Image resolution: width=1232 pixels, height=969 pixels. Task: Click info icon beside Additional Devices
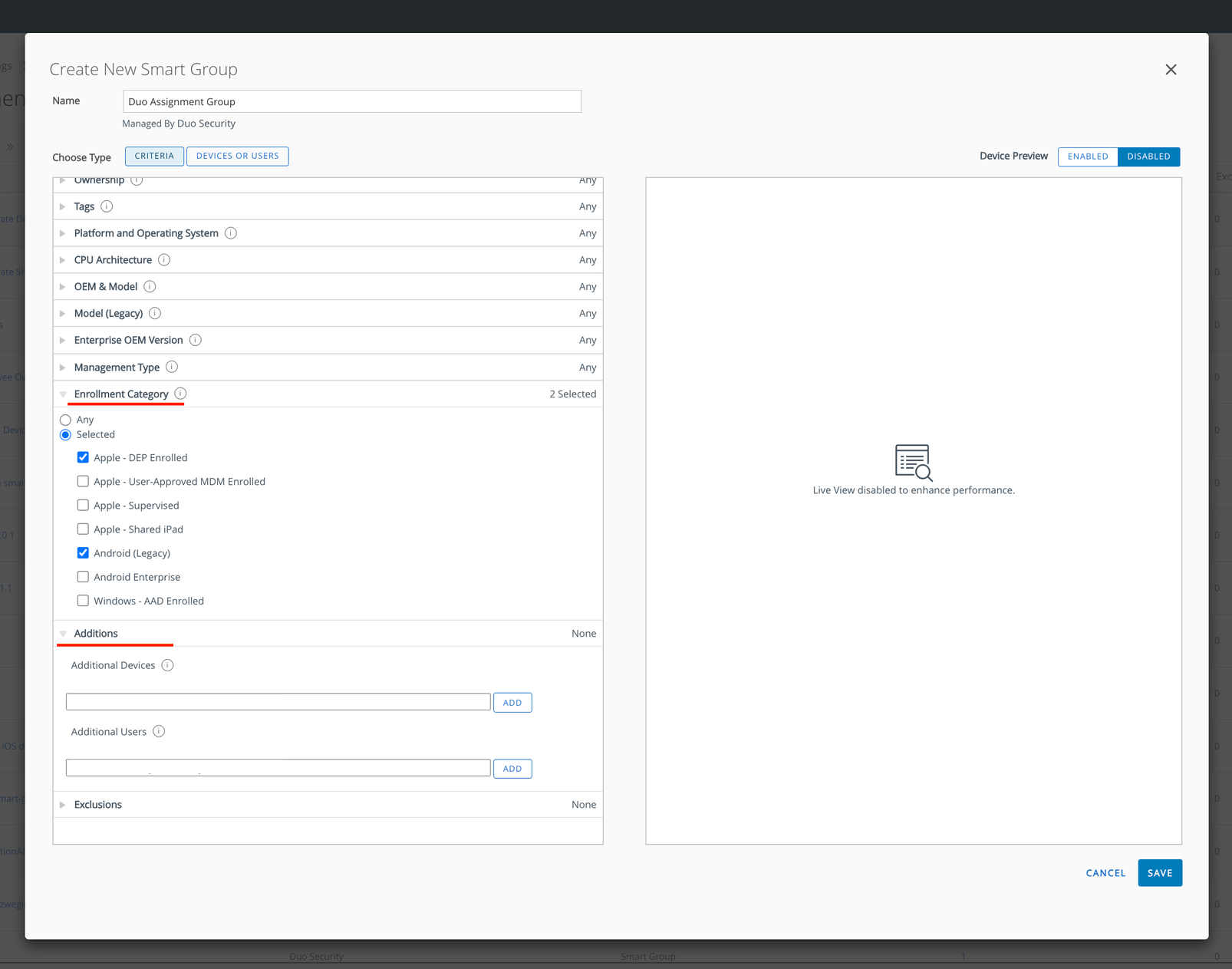coord(167,665)
